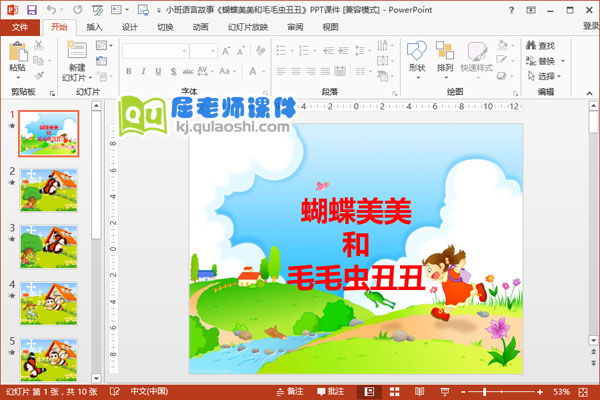The height and width of the screenshot is (400, 600).
Task: Increase font size with the large A icon
Action: click(226, 51)
